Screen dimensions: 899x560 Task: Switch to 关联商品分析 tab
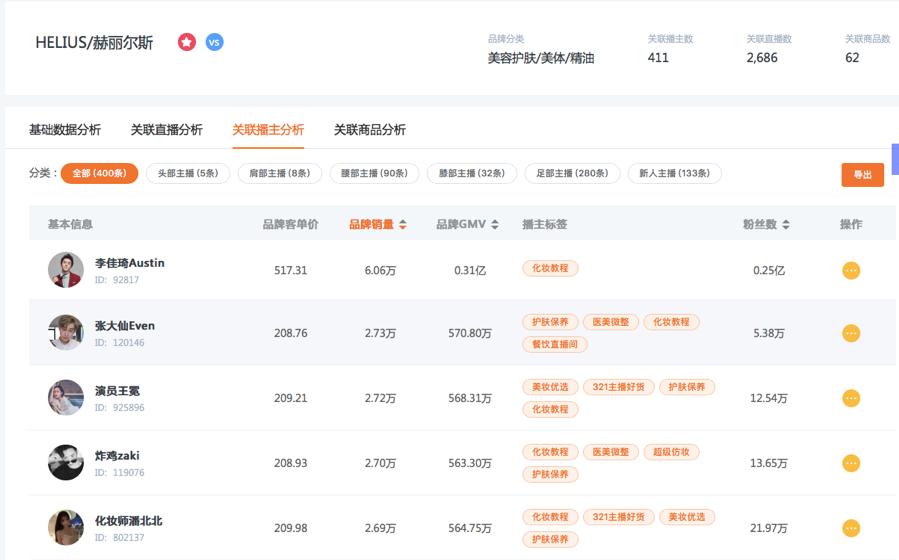pos(370,130)
